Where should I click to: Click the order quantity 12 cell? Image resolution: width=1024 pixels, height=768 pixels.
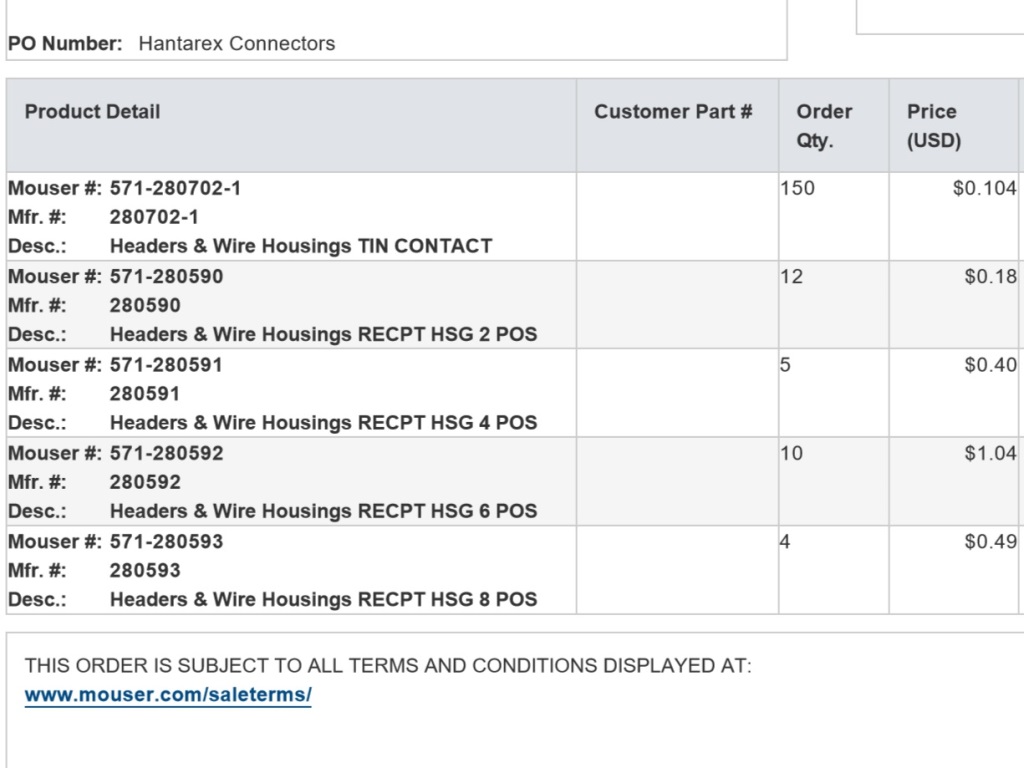point(792,276)
